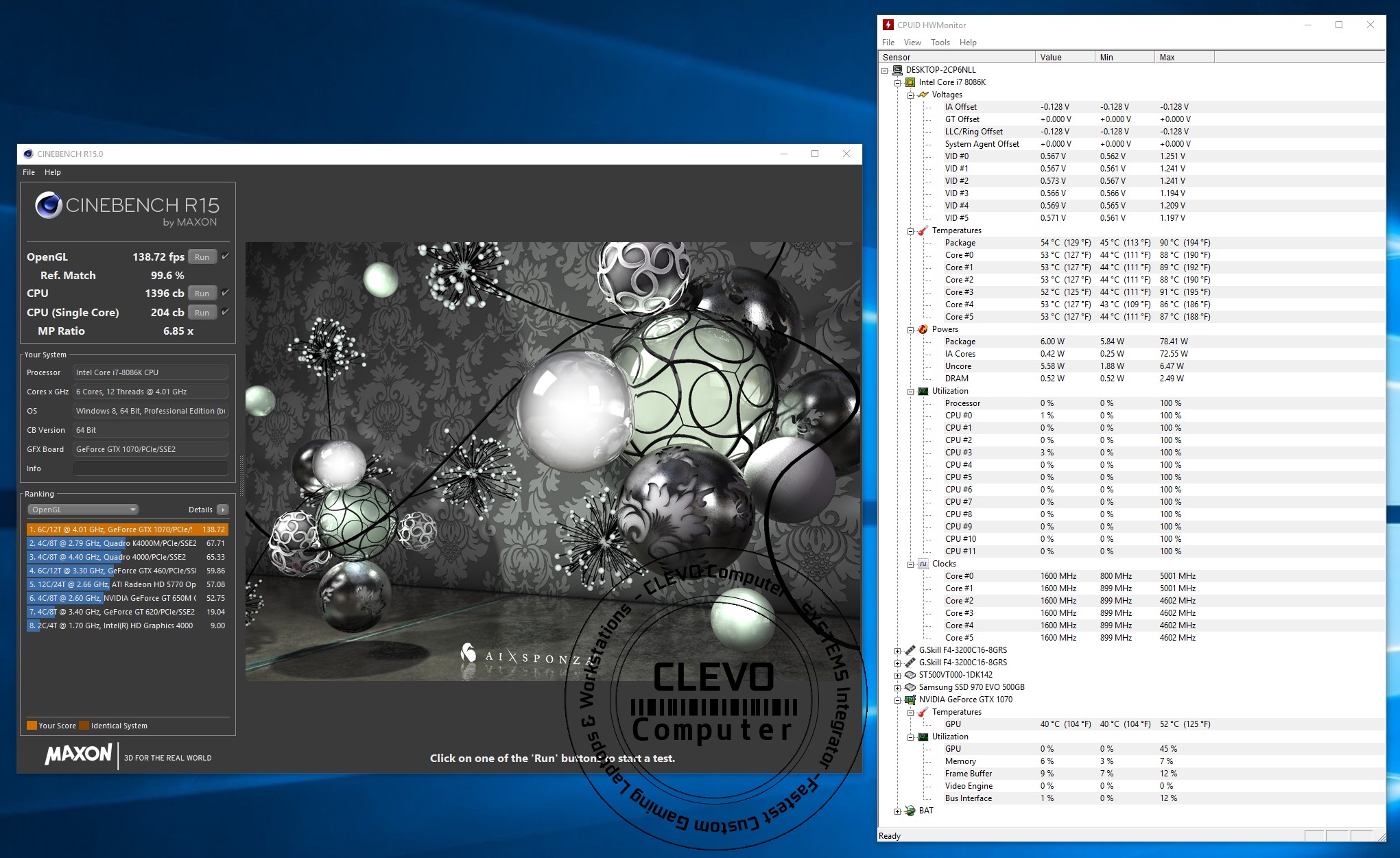Collapse the Clocks section
This screenshot has height=858, width=1400.
pyautogui.click(x=910, y=564)
